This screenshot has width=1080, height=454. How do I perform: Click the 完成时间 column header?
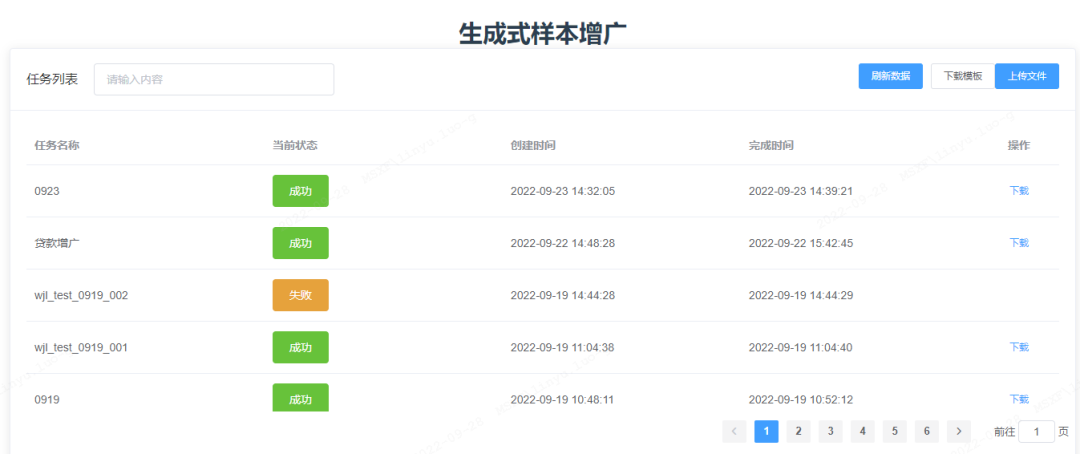(771, 145)
